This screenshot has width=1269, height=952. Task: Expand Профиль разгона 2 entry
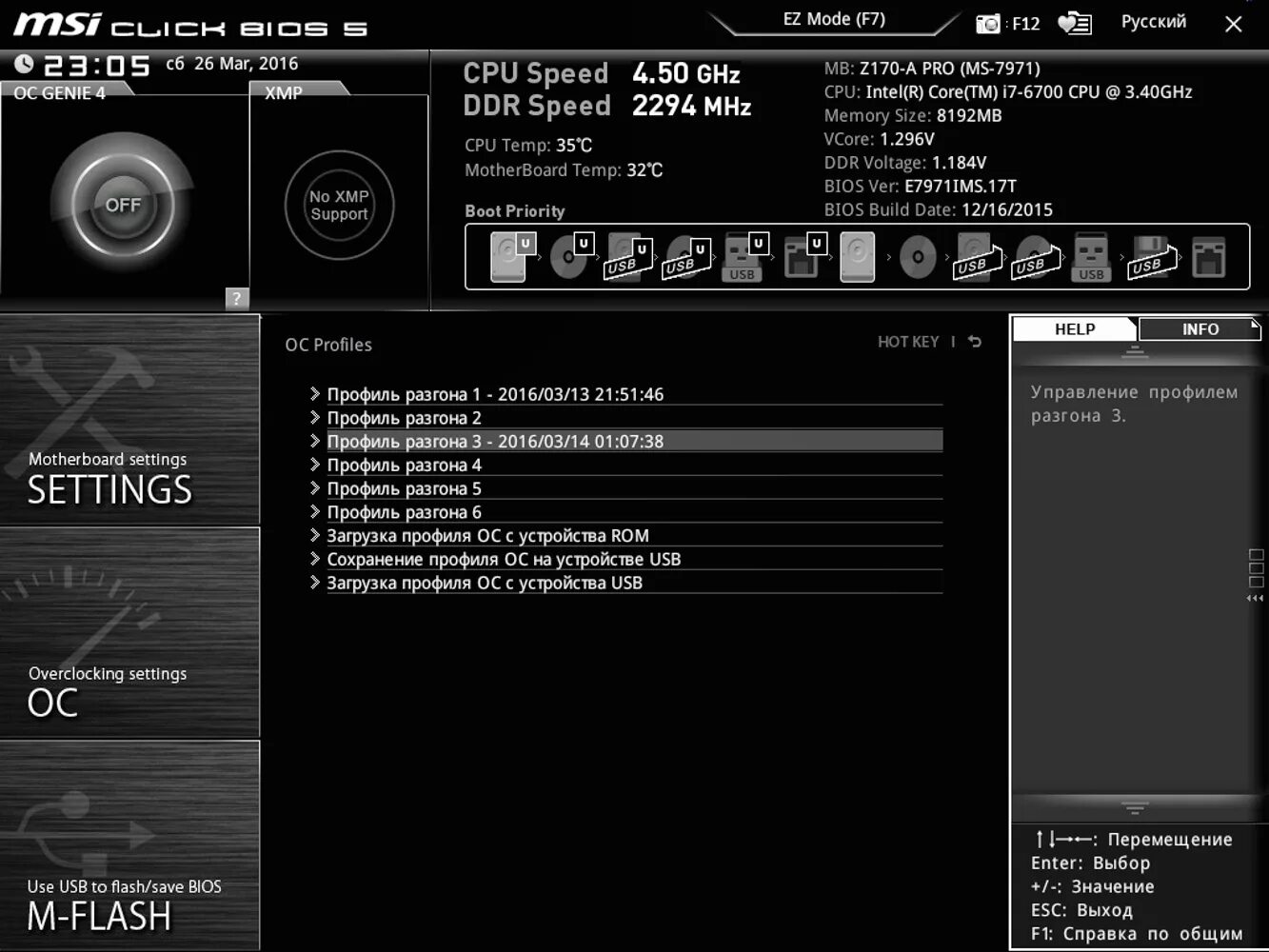pos(625,417)
